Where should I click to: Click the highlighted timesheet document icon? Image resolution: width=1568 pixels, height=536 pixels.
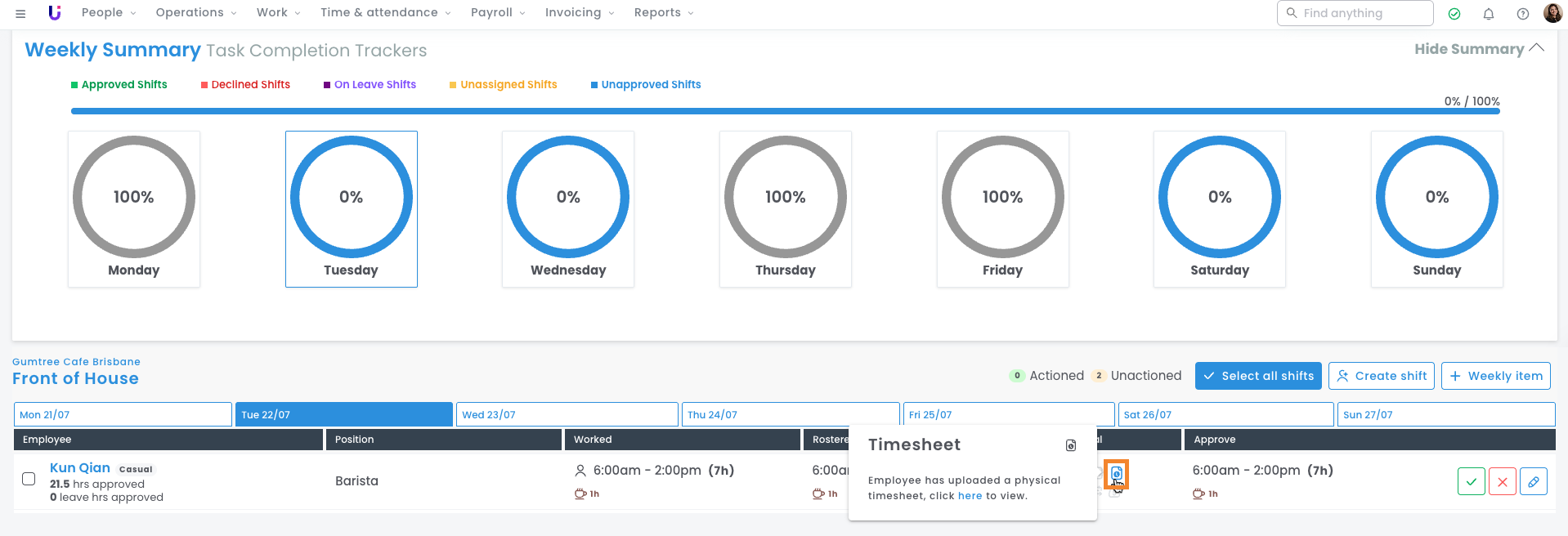point(1116,474)
